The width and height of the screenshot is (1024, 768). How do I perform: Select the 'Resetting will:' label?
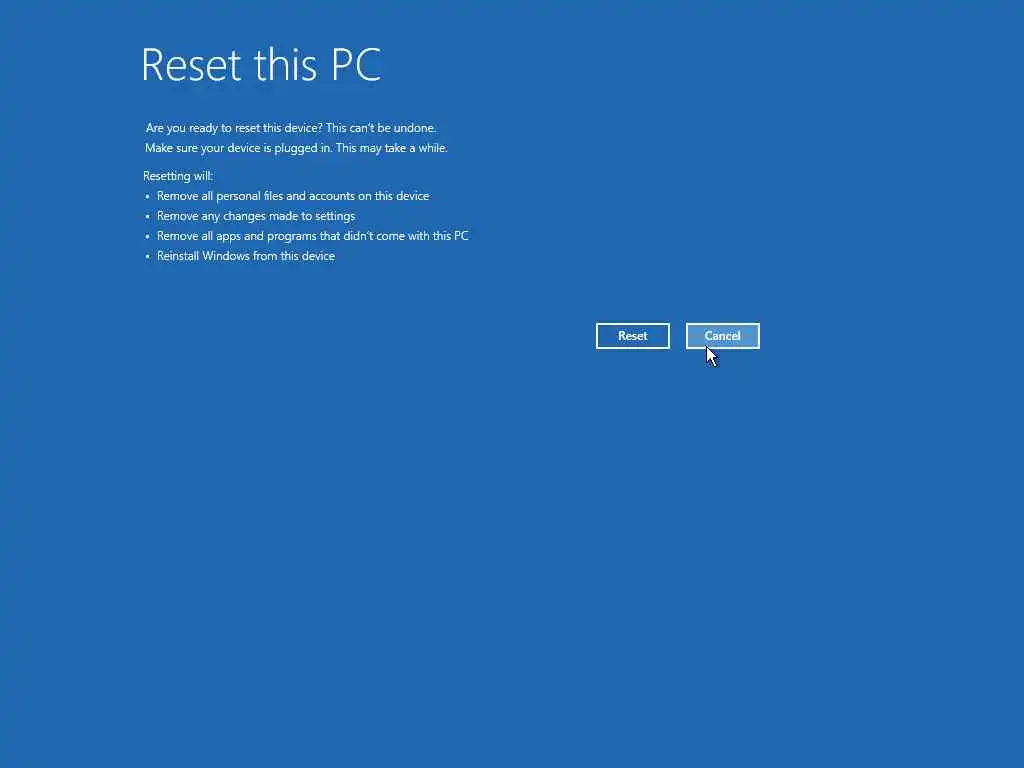point(178,176)
